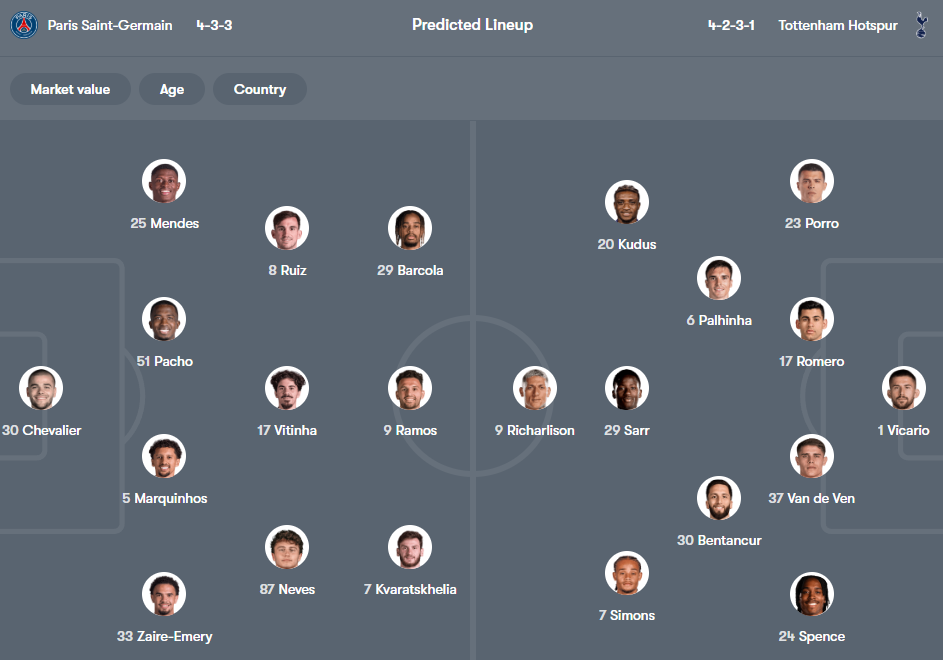This screenshot has width=943, height=660.
Task: Show players by Country
Action: (x=259, y=89)
